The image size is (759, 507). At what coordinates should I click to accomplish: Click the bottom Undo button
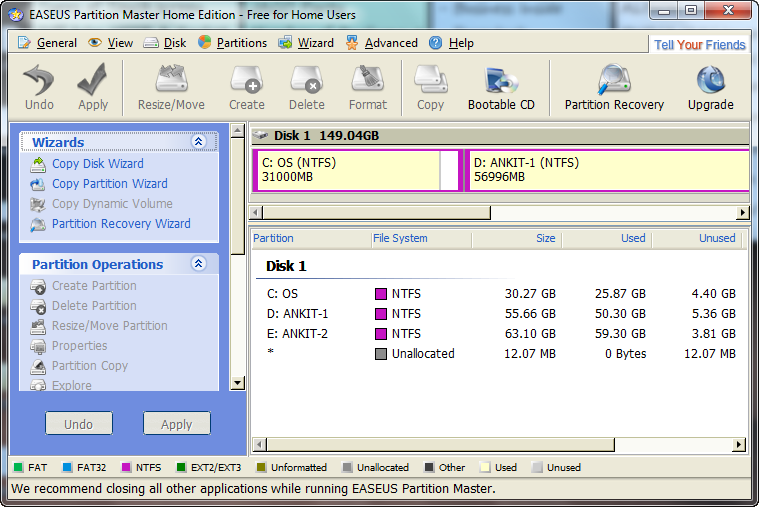79,424
